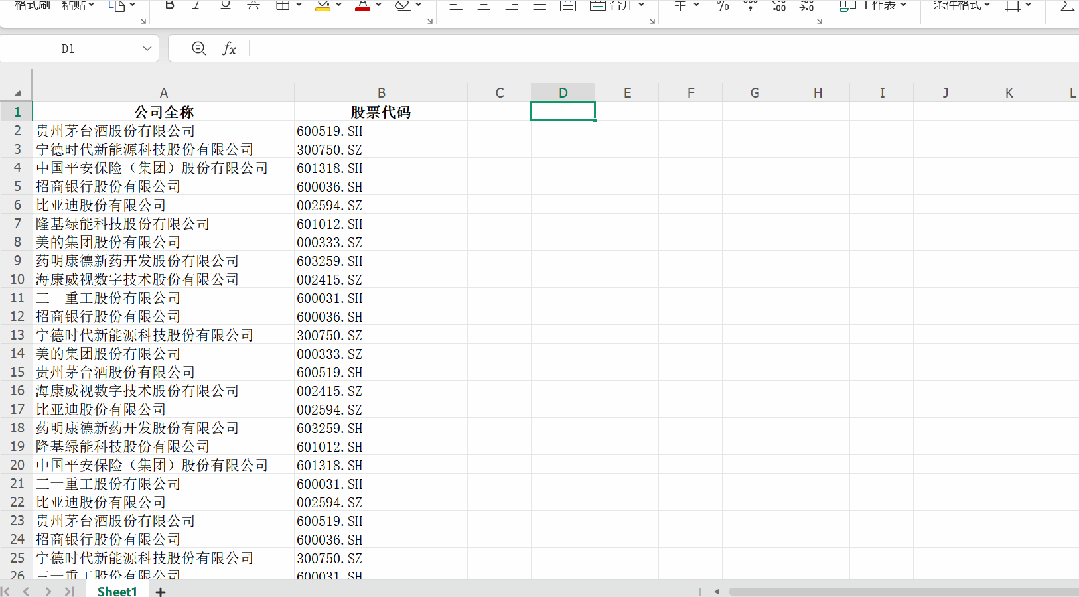Image resolution: width=1079 pixels, height=597 pixels.
Task: Select cell 300750.SZ in row 3
Action: tap(381, 149)
